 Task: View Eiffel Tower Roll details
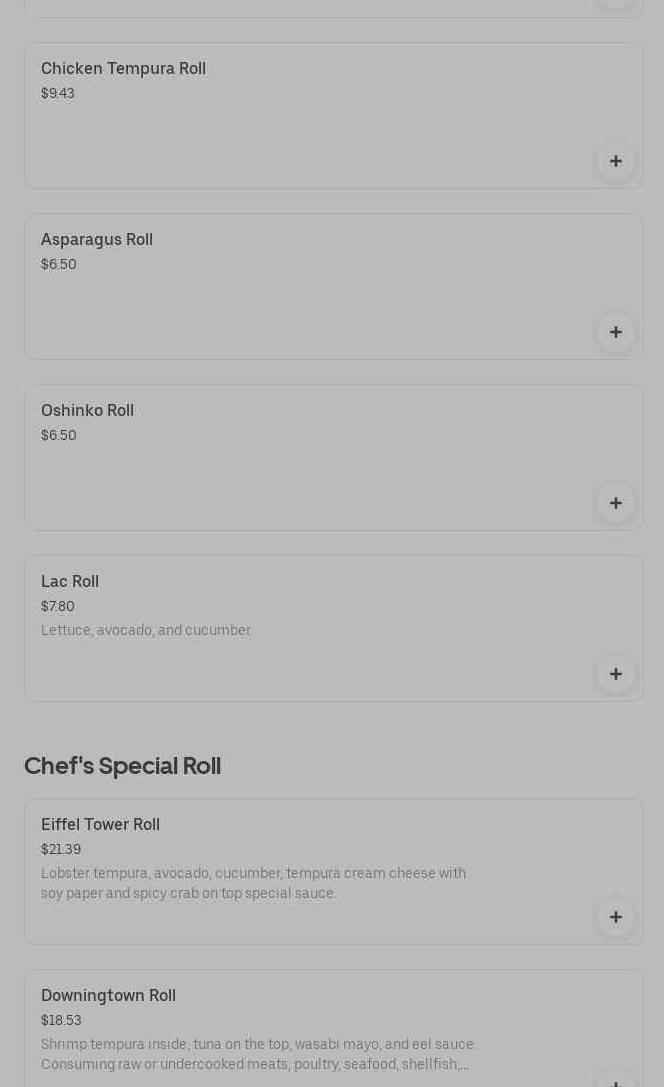pos(100,825)
